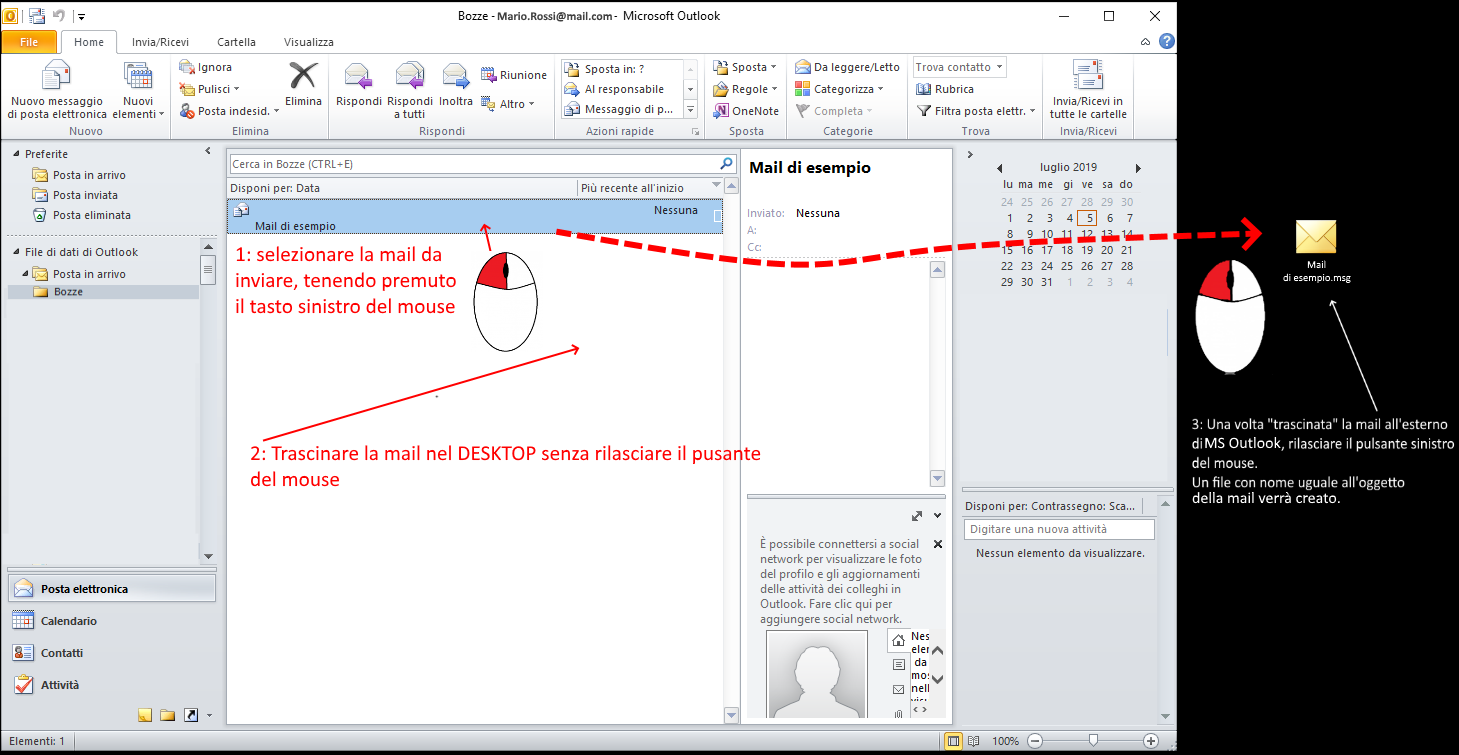
Task: Open the Calendario module
Action: (x=111, y=621)
